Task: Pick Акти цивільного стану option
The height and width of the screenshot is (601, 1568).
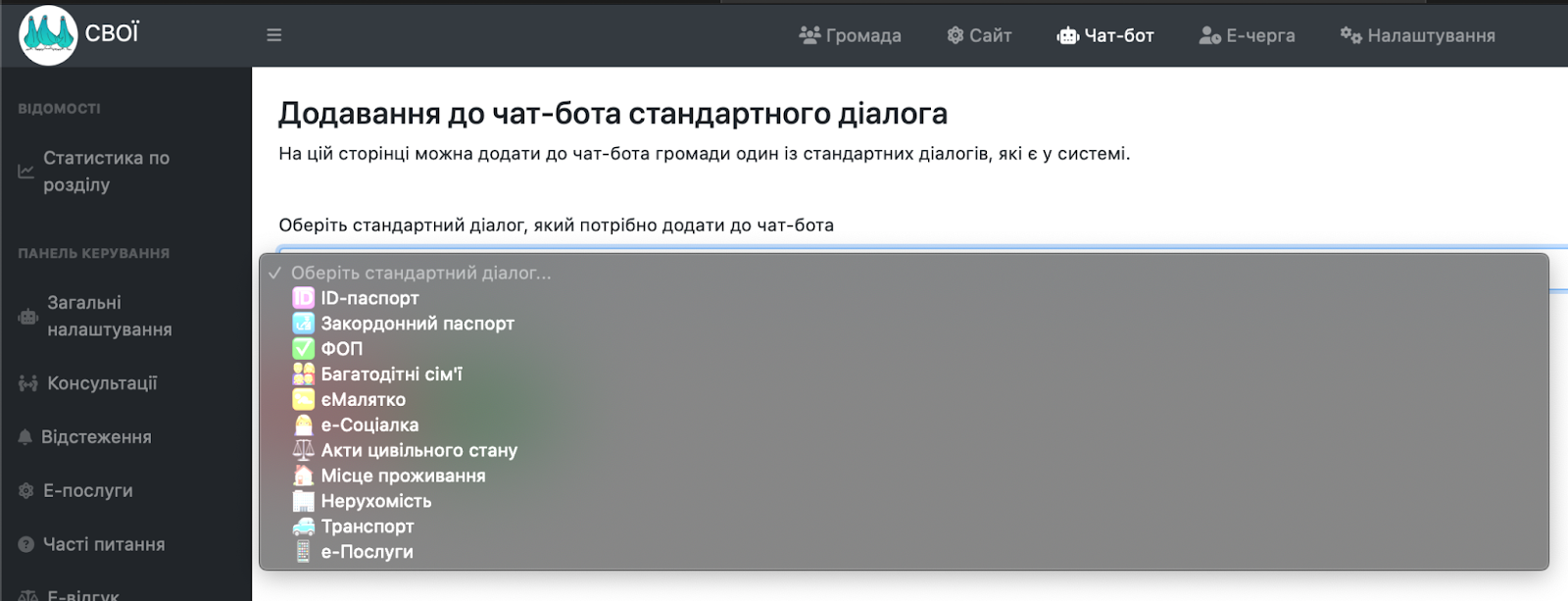Action: pyautogui.click(x=418, y=451)
